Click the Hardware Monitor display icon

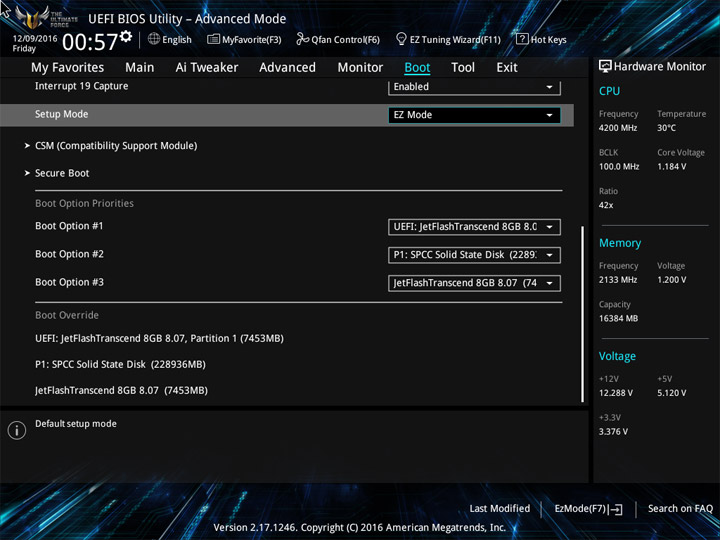605,66
